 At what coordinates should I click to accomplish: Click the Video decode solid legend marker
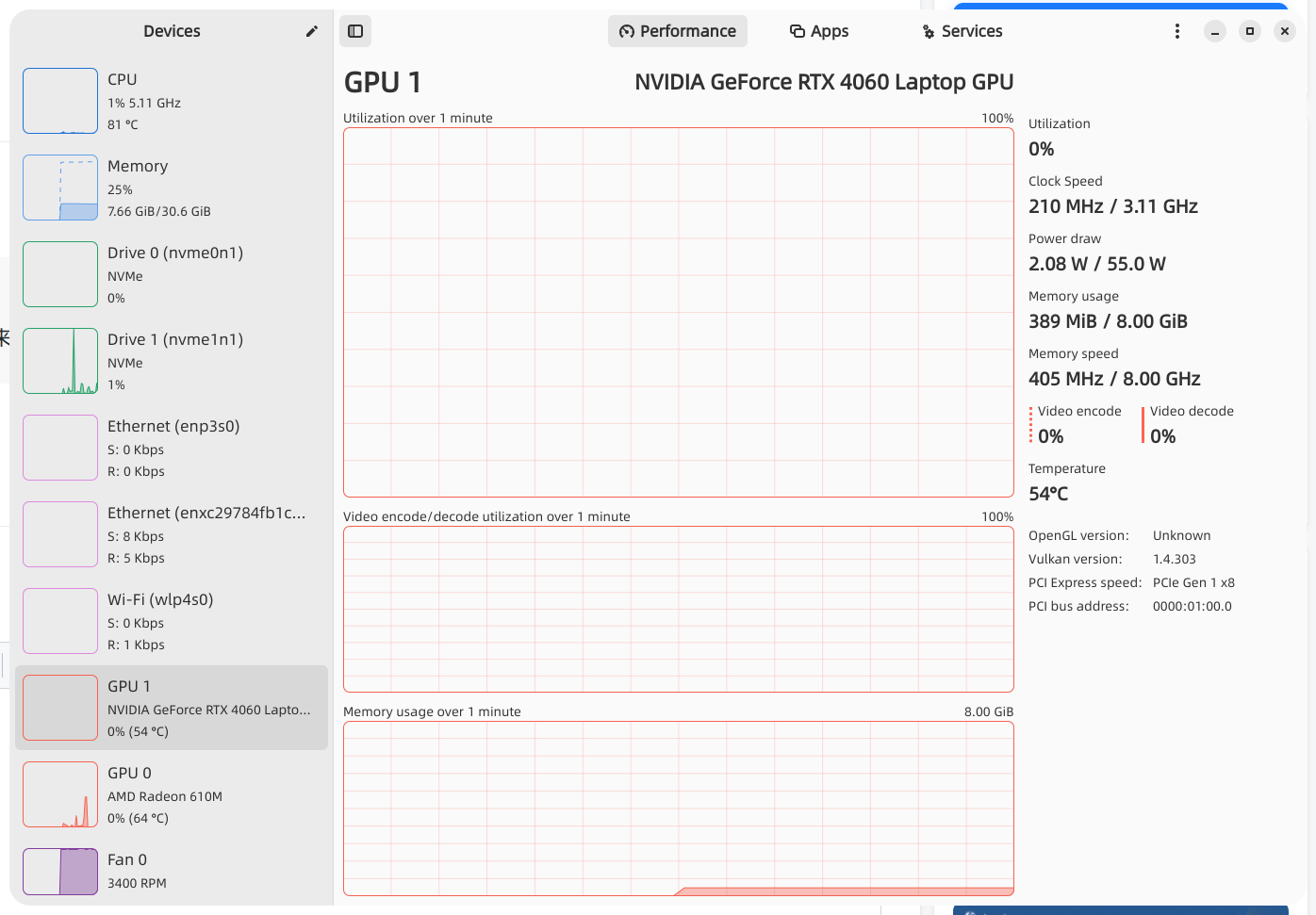click(1143, 425)
